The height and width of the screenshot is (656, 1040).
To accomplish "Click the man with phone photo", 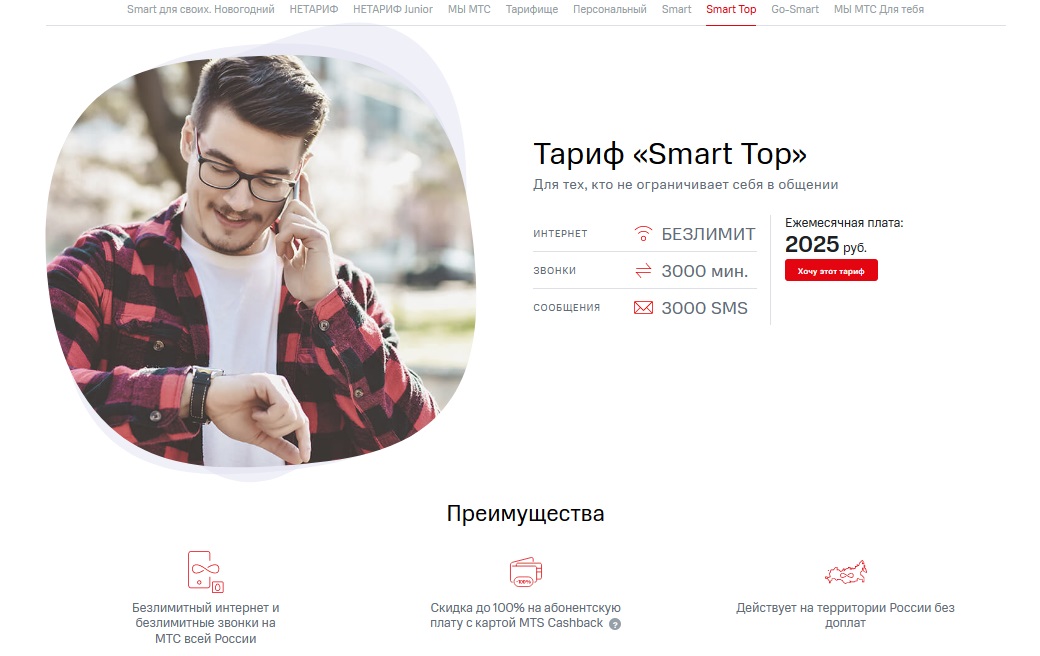I will 260,261.
